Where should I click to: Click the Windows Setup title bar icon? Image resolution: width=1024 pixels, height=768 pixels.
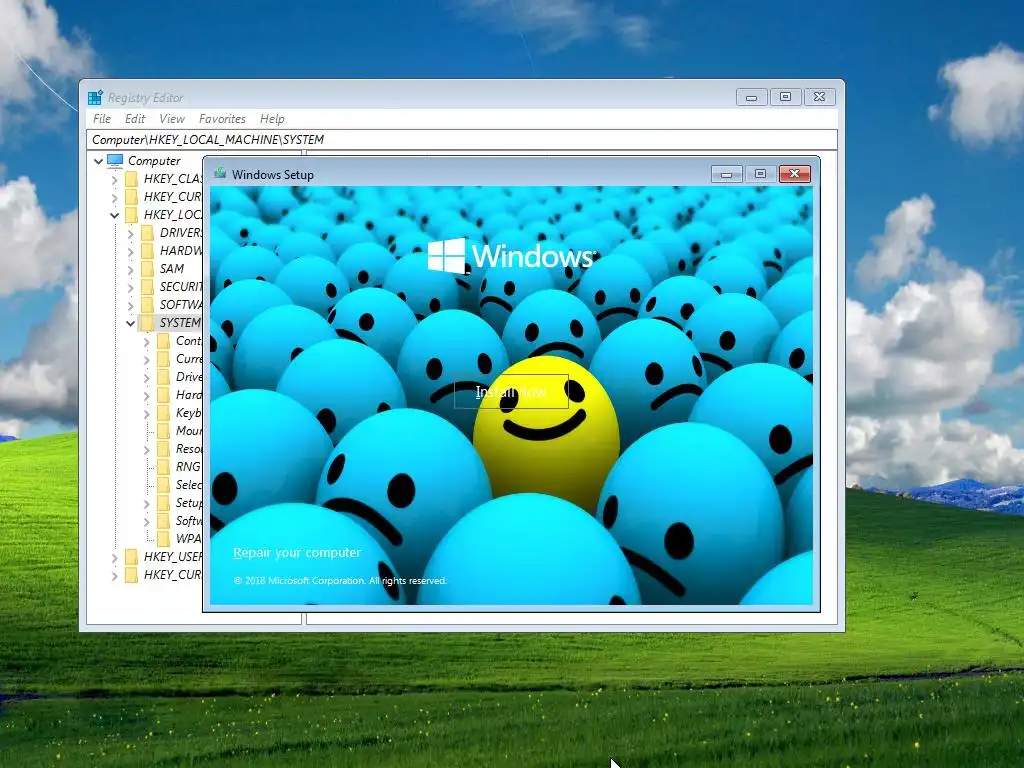[x=220, y=174]
